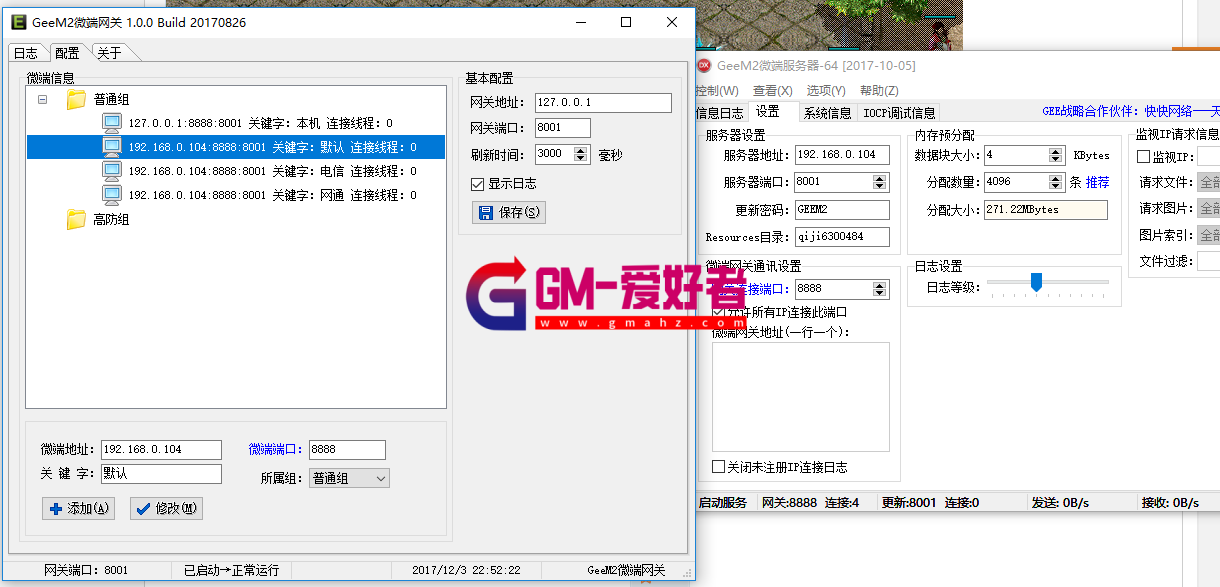Viewport: 1220px width, 587px height.
Task: Click the 2017/12/3 22:52:22 timestamp in status bar
Action: 466,570
